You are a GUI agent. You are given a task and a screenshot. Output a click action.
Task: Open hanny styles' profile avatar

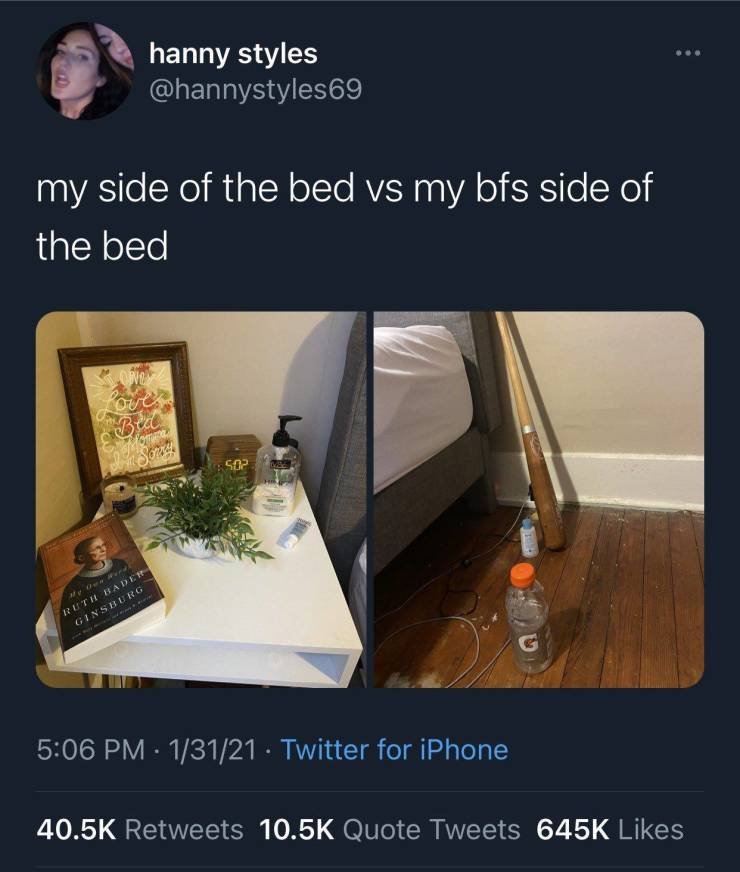pos(85,71)
